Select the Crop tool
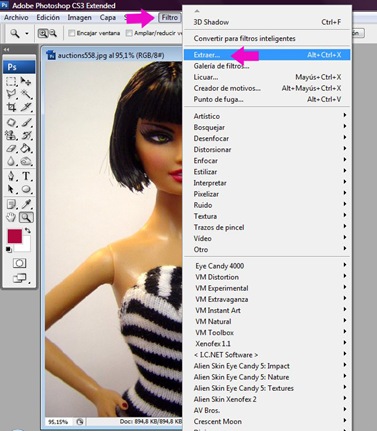This screenshot has height=431, width=377. [11, 107]
